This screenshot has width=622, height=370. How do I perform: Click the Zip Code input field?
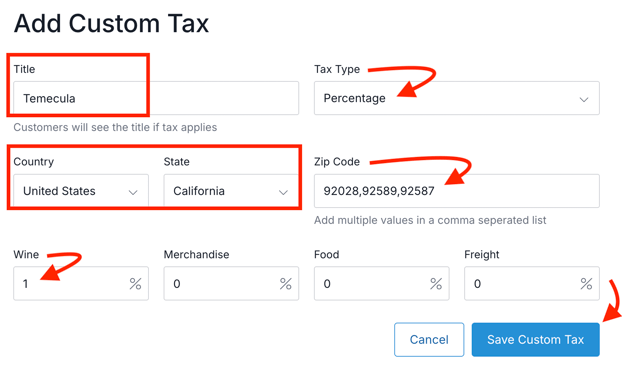click(x=457, y=191)
